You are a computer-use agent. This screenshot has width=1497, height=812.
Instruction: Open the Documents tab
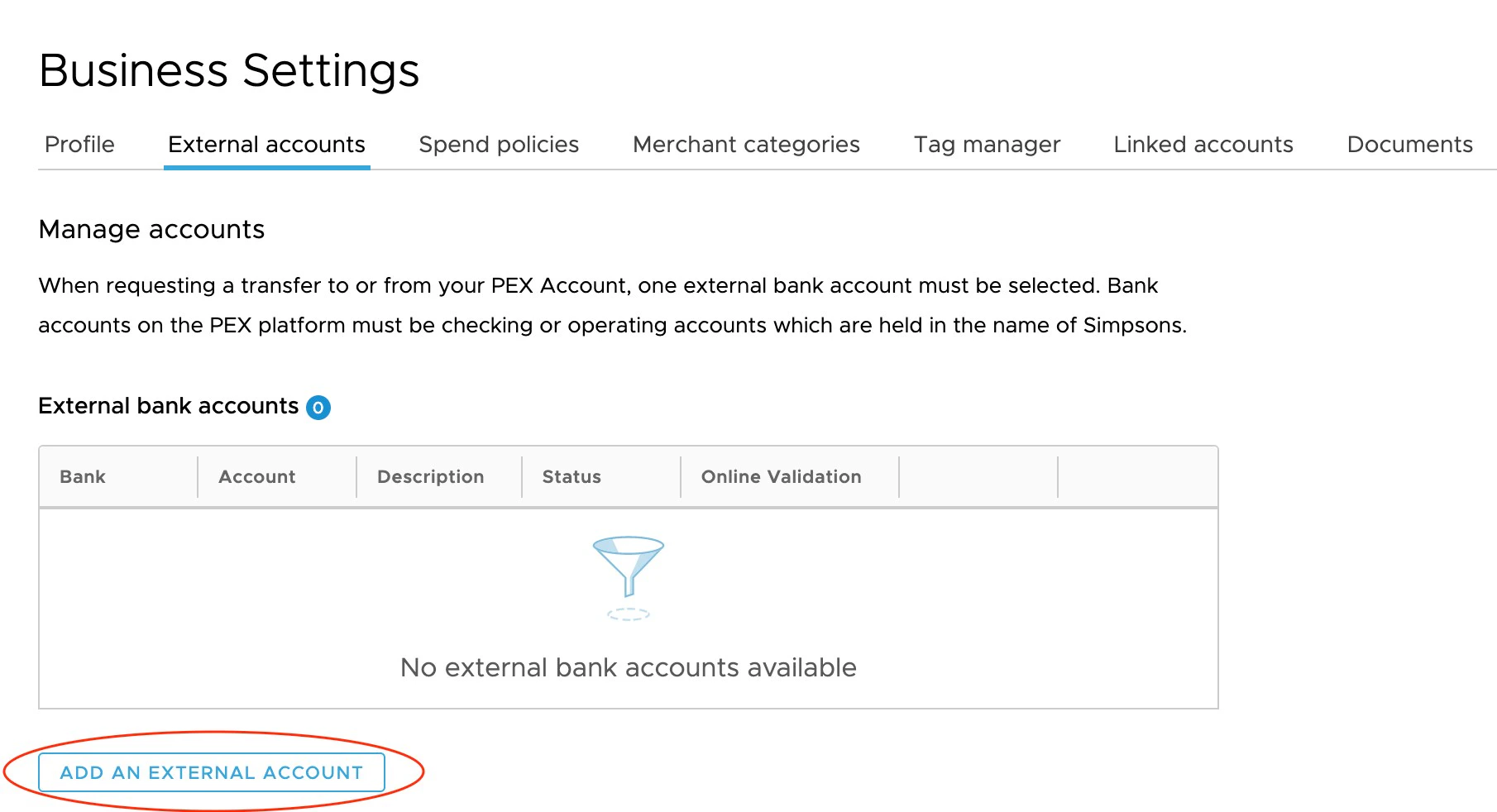[x=1409, y=144]
